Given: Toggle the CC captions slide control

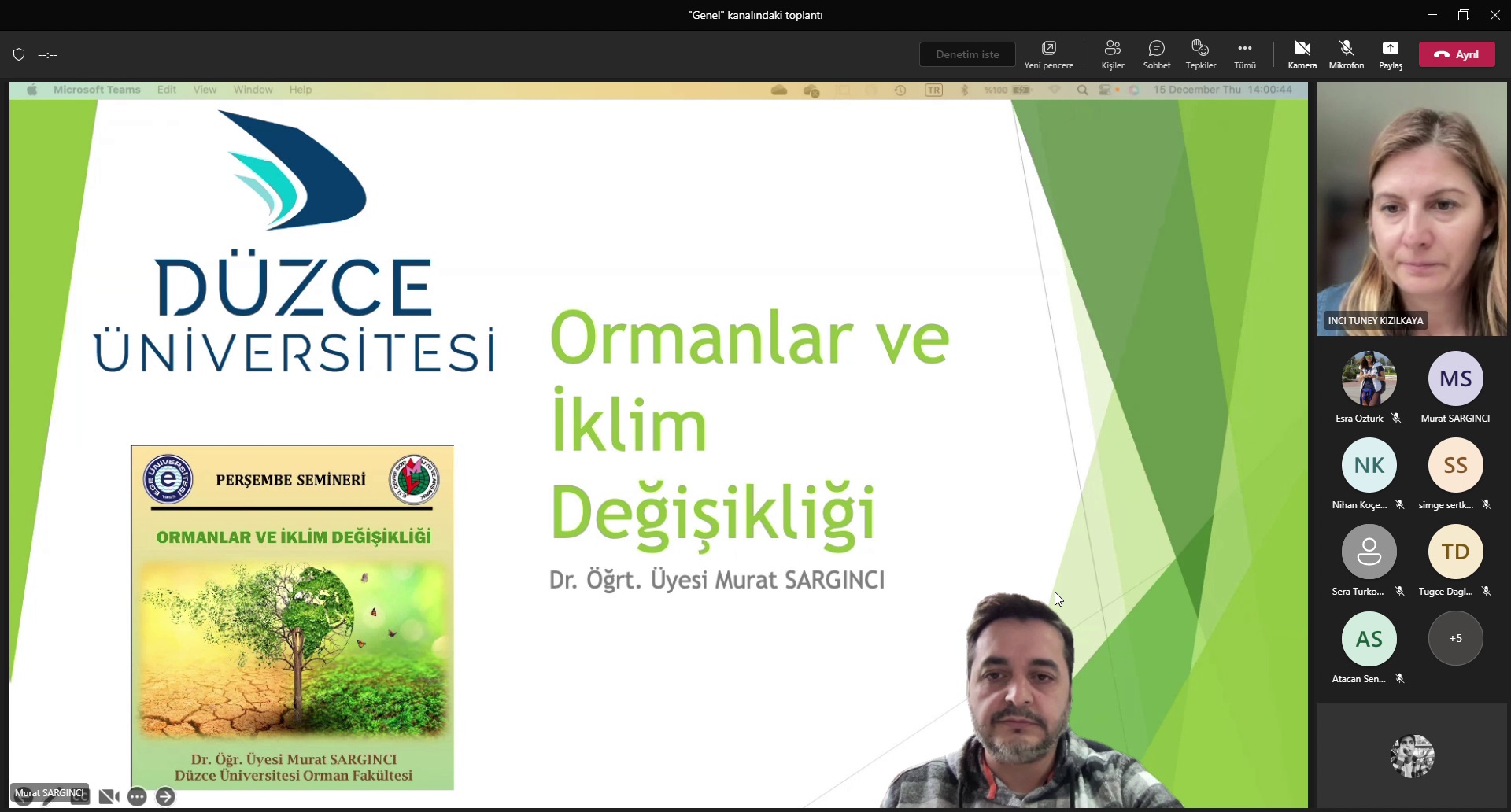Looking at the screenshot, I should [x=80, y=797].
